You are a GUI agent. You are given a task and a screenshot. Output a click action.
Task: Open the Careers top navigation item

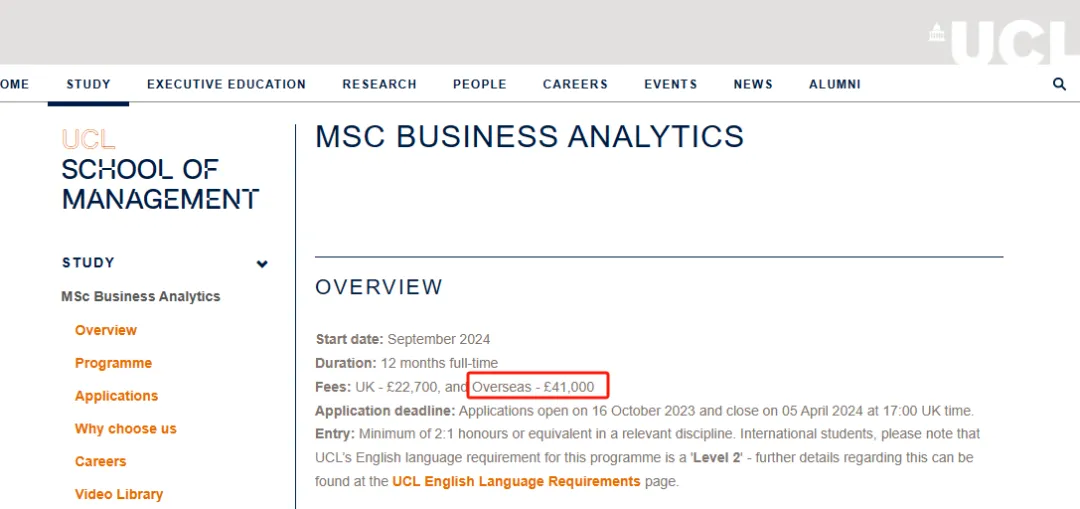(x=575, y=84)
